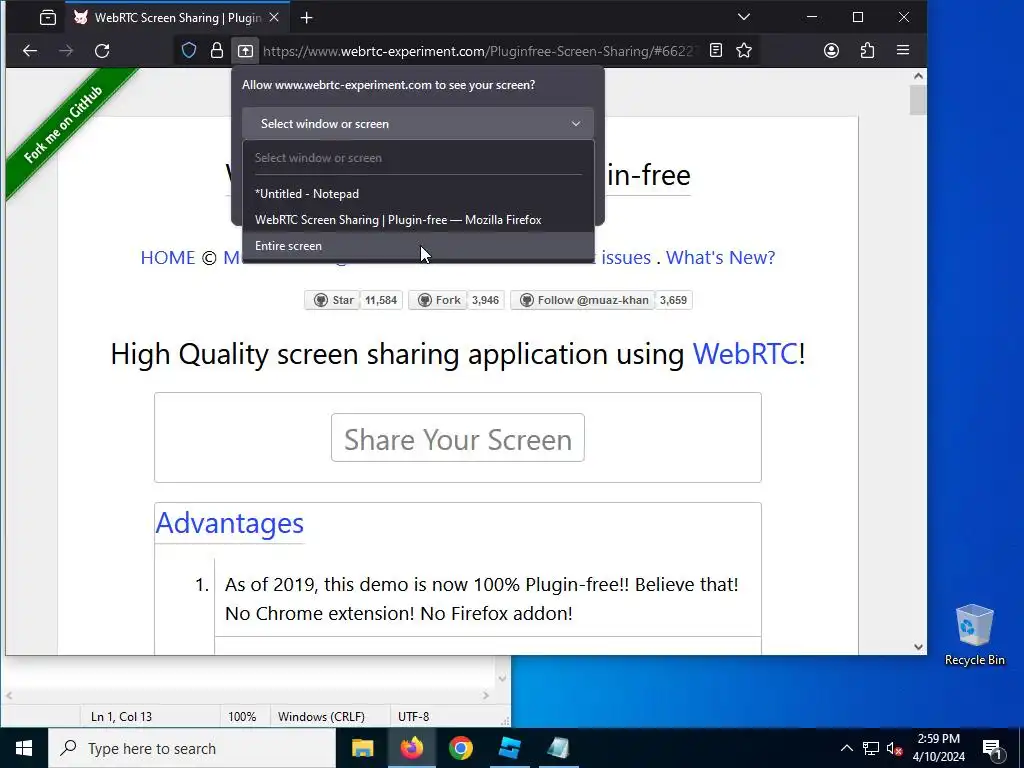The width and height of the screenshot is (1024, 768).
Task: Click the address bar URL
Action: pos(480,51)
